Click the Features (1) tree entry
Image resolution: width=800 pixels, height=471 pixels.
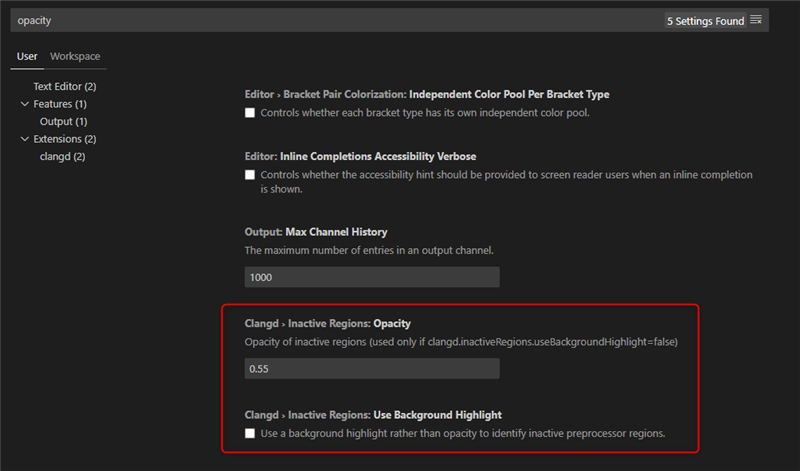(x=60, y=104)
